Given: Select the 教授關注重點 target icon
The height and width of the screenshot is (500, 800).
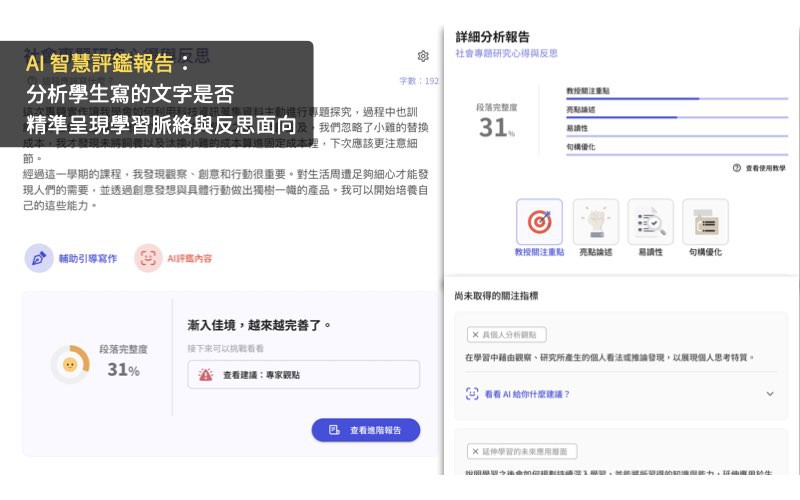Looking at the screenshot, I should pos(539,222).
